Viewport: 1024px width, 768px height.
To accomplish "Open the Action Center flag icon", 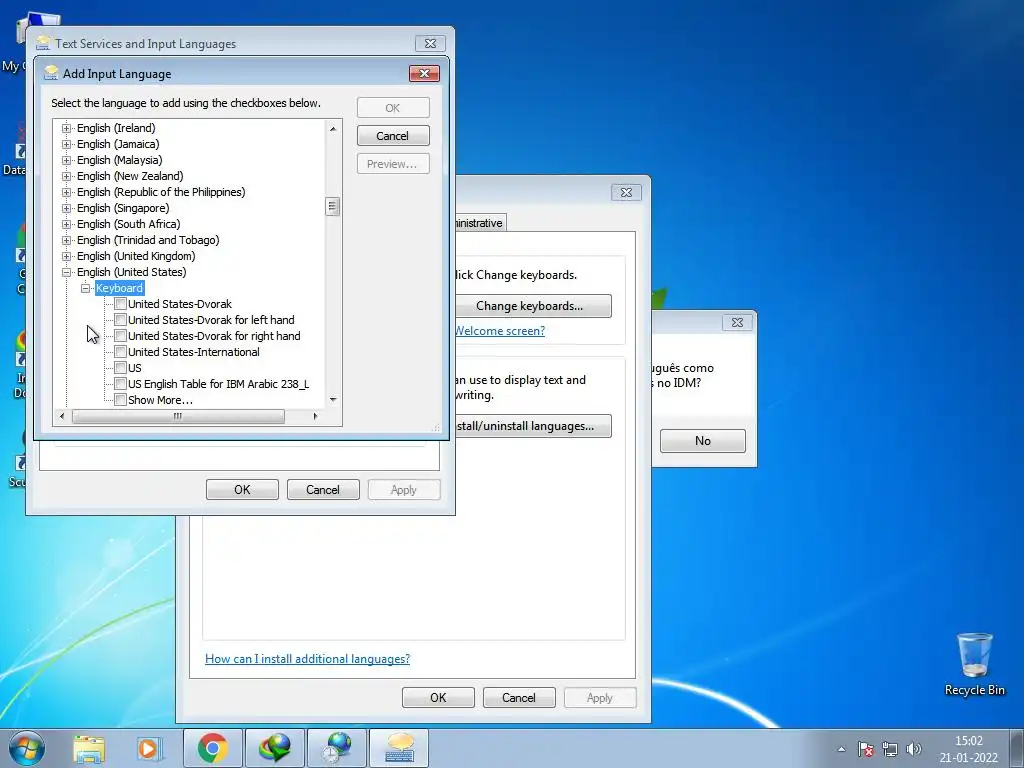I will click(866, 749).
